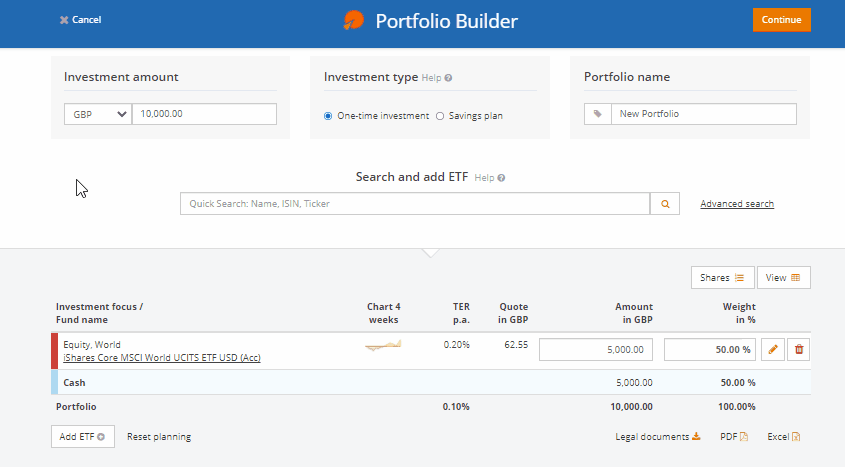Select One-time investment radio button

[328, 116]
